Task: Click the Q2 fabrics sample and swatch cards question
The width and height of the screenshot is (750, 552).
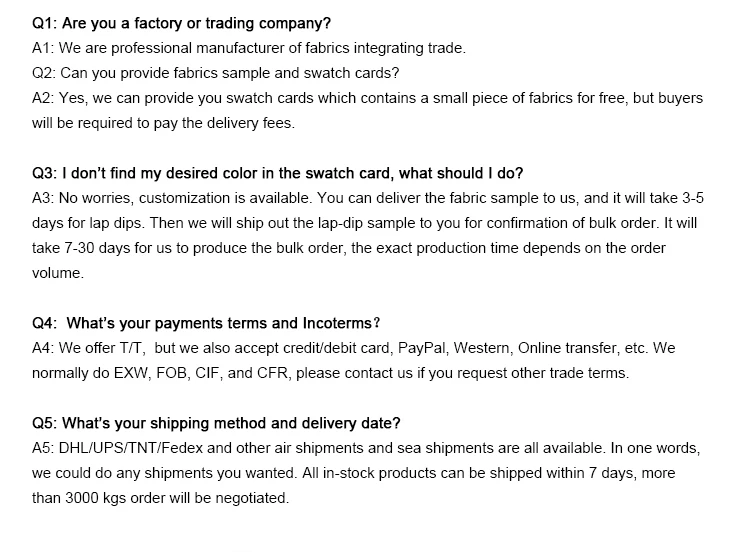Action: tap(216, 73)
